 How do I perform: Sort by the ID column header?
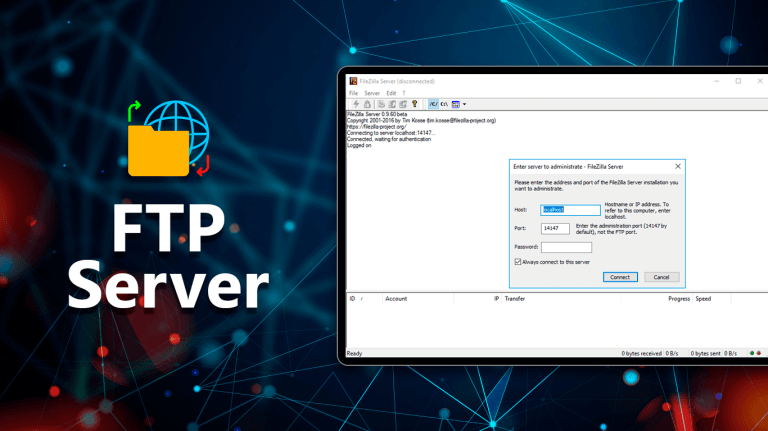[x=364, y=299]
